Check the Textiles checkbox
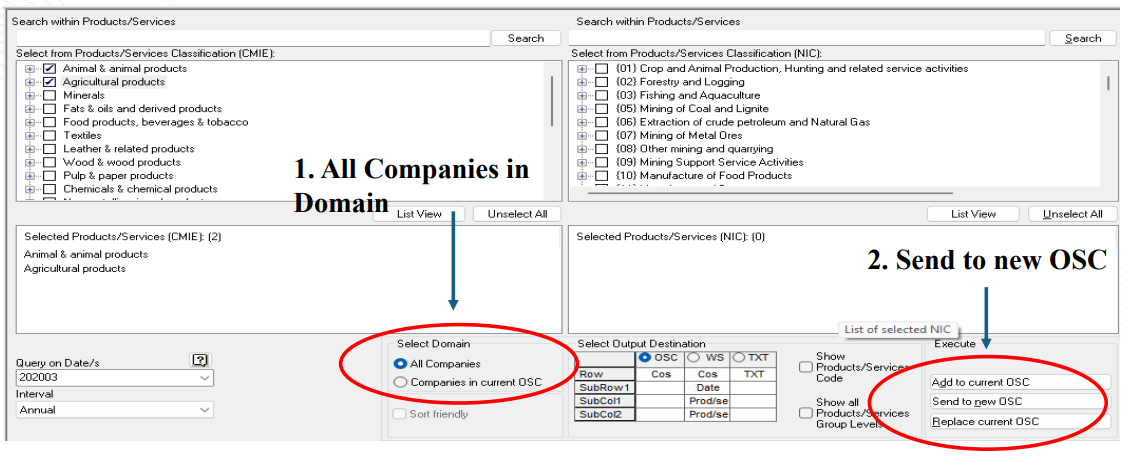1127x457 pixels. (x=49, y=136)
